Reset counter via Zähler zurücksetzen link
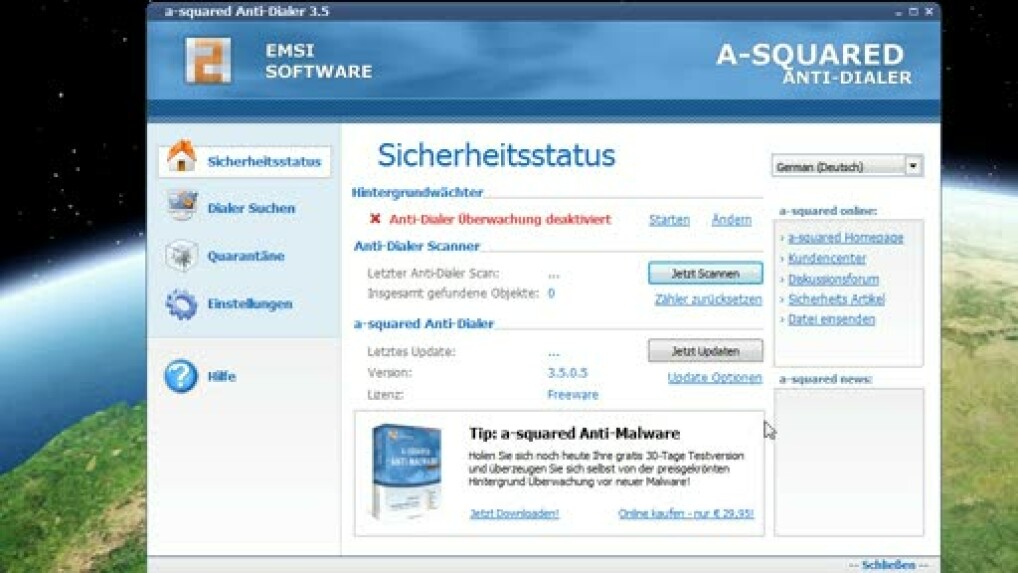Image resolution: width=1018 pixels, height=573 pixels. tap(708, 299)
